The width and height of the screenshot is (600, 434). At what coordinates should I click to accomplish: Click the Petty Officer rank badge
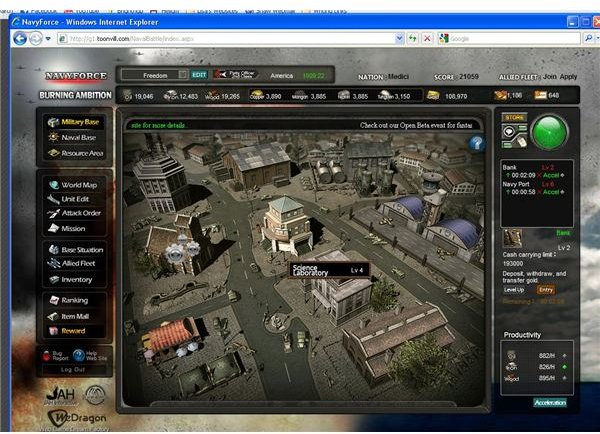[236, 75]
